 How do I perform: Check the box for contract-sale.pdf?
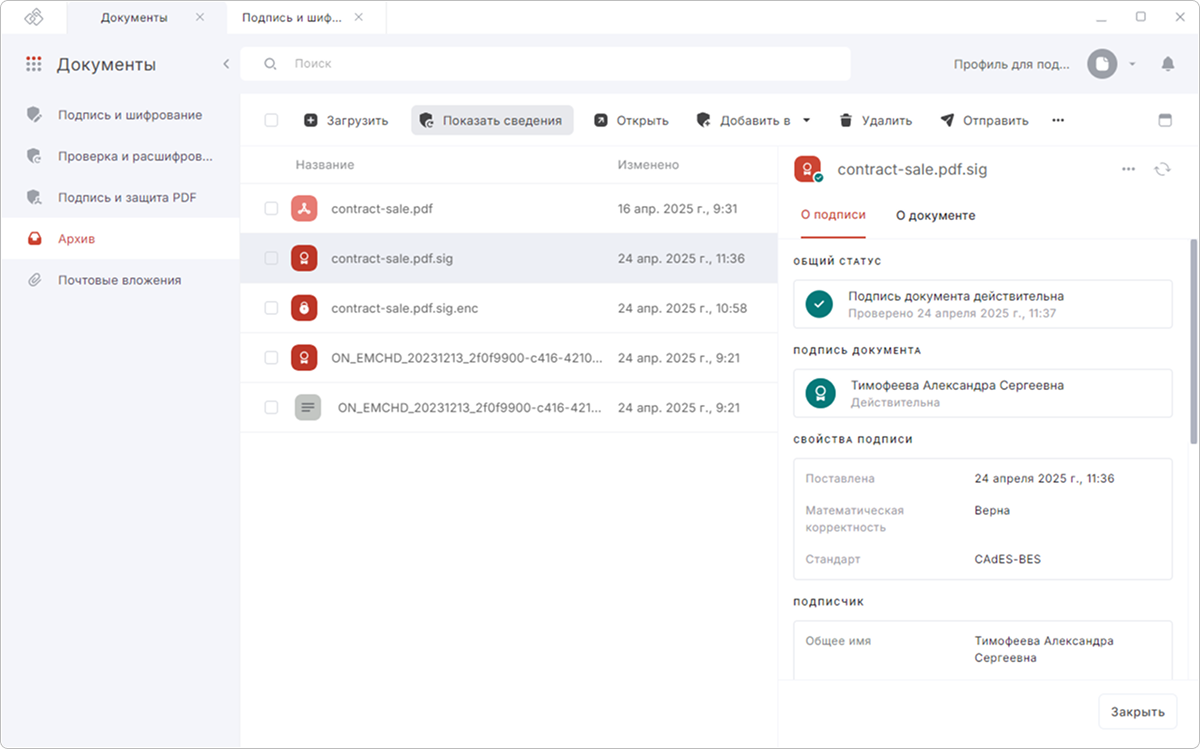(271, 209)
